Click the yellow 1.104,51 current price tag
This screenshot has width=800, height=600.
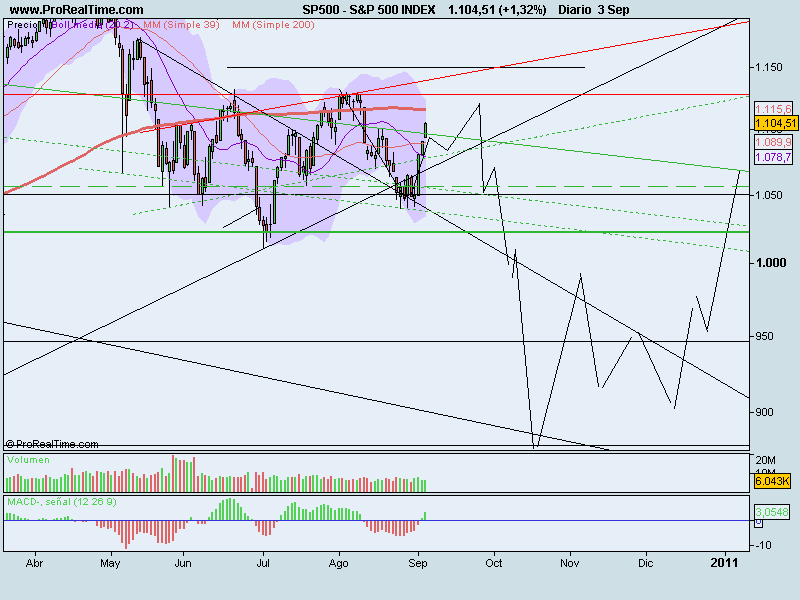pyautogui.click(x=776, y=123)
